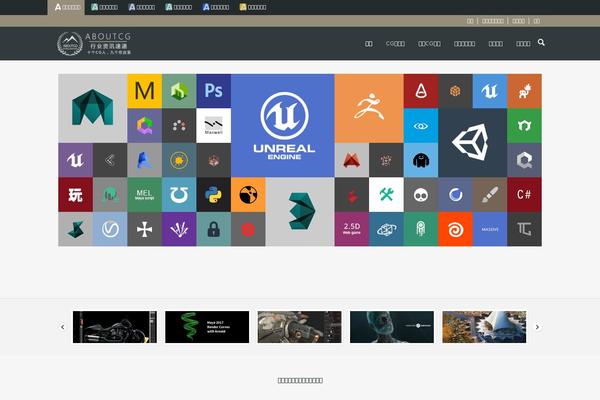Image resolution: width=600 pixels, height=400 pixels.
Task: Select the blue eye icon tile
Action: click(421, 126)
